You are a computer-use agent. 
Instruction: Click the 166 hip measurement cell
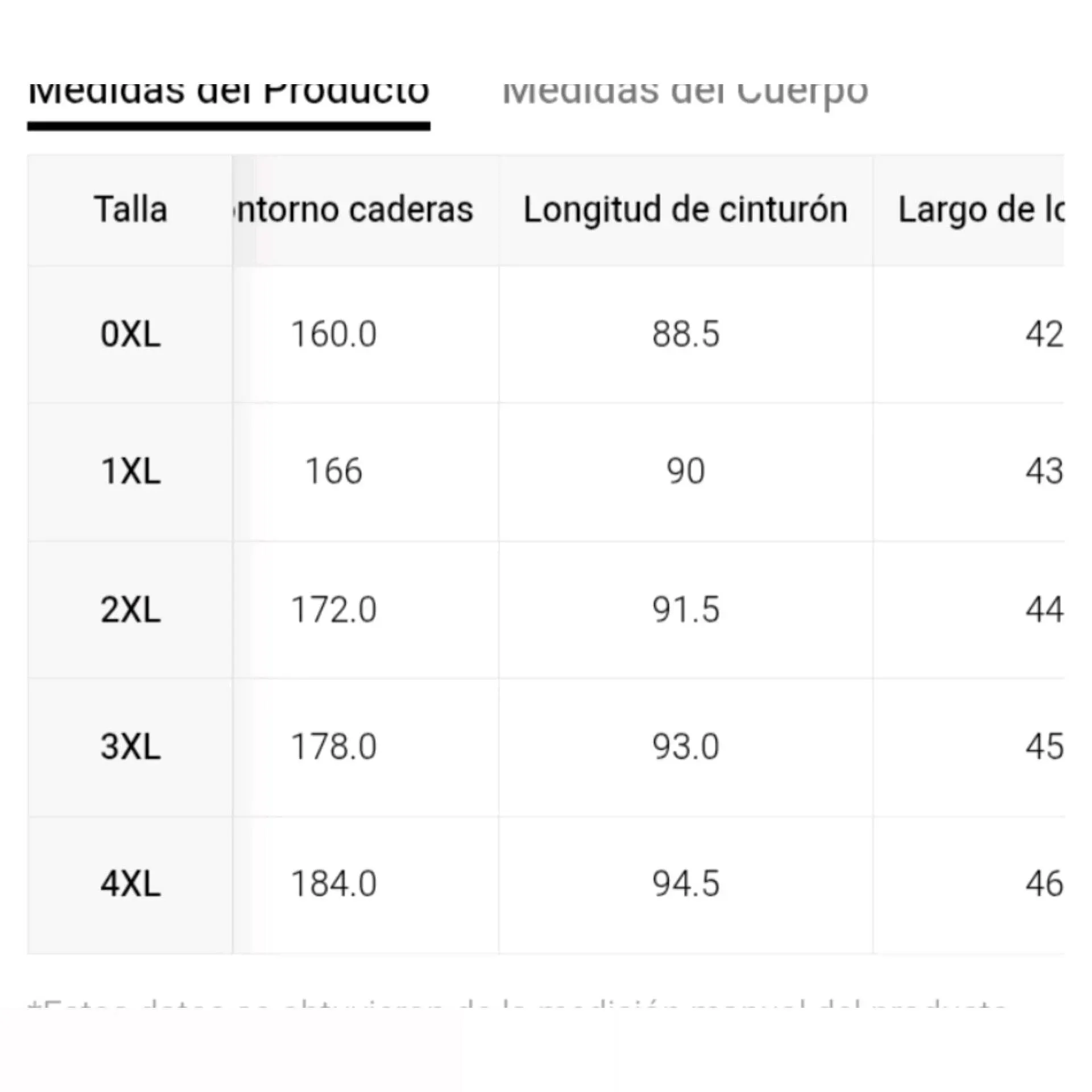[333, 471]
